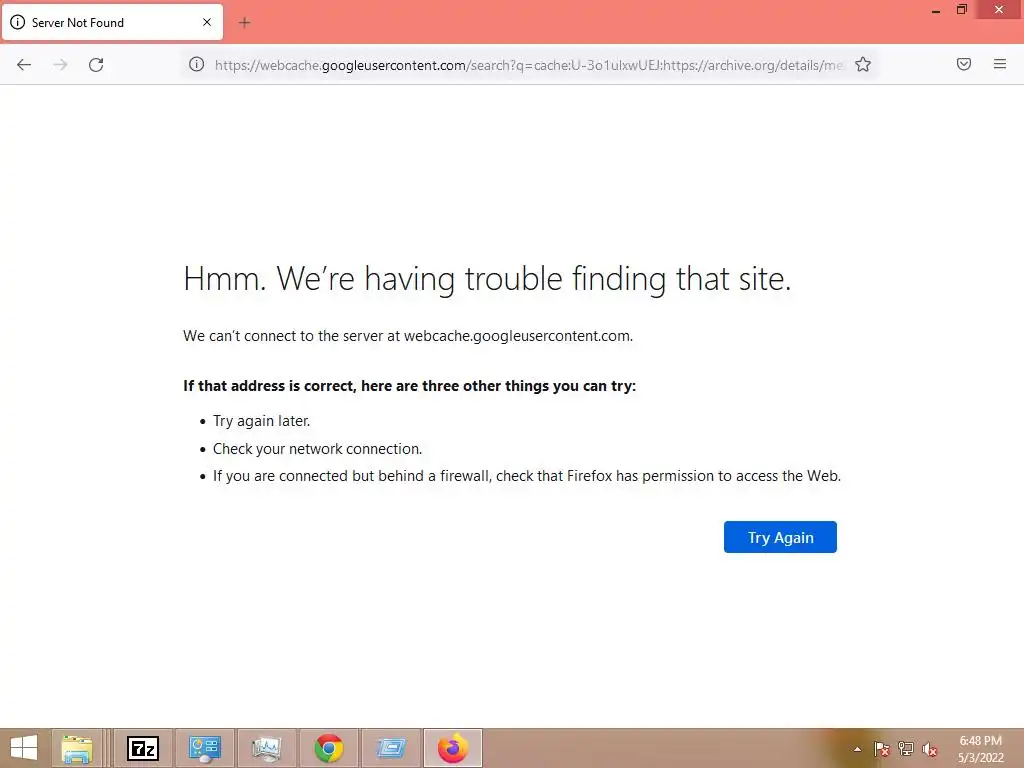Open a new tab
This screenshot has width=1024, height=768.
[x=244, y=23]
